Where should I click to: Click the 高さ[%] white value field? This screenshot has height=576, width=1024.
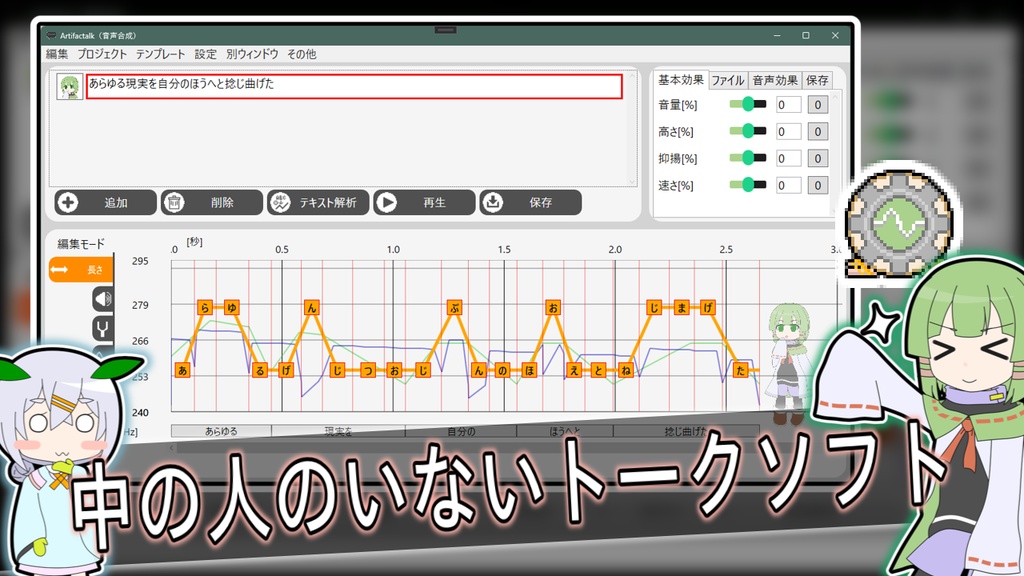click(788, 131)
